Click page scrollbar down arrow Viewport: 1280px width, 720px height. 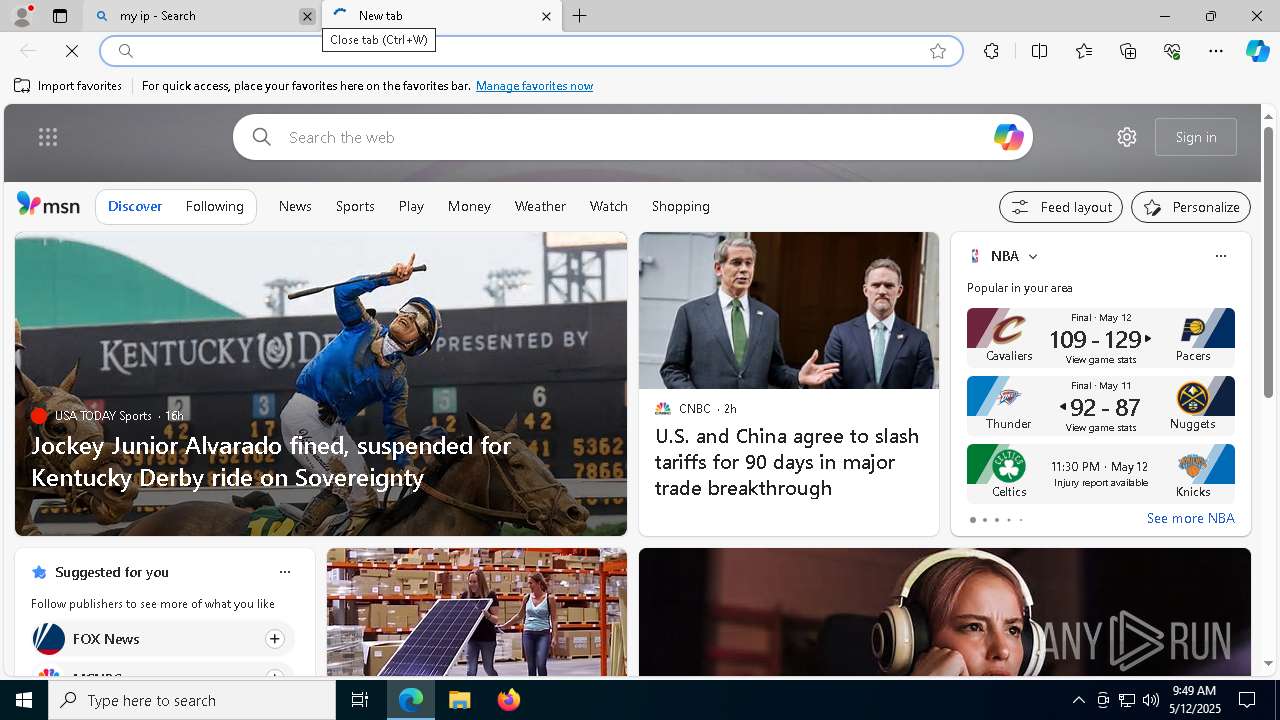[1268, 663]
